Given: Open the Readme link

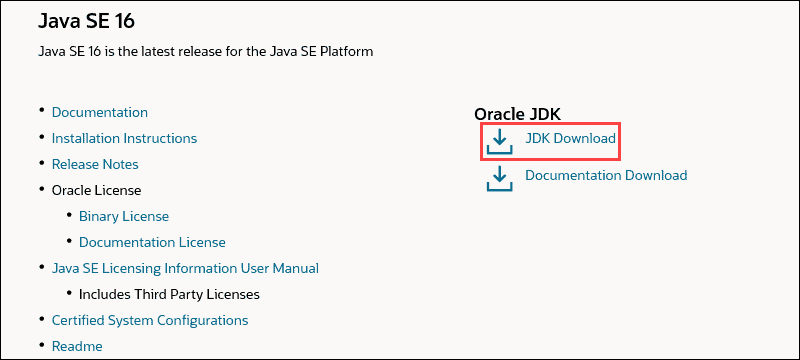Looking at the screenshot, I should (x=77, y=346).
